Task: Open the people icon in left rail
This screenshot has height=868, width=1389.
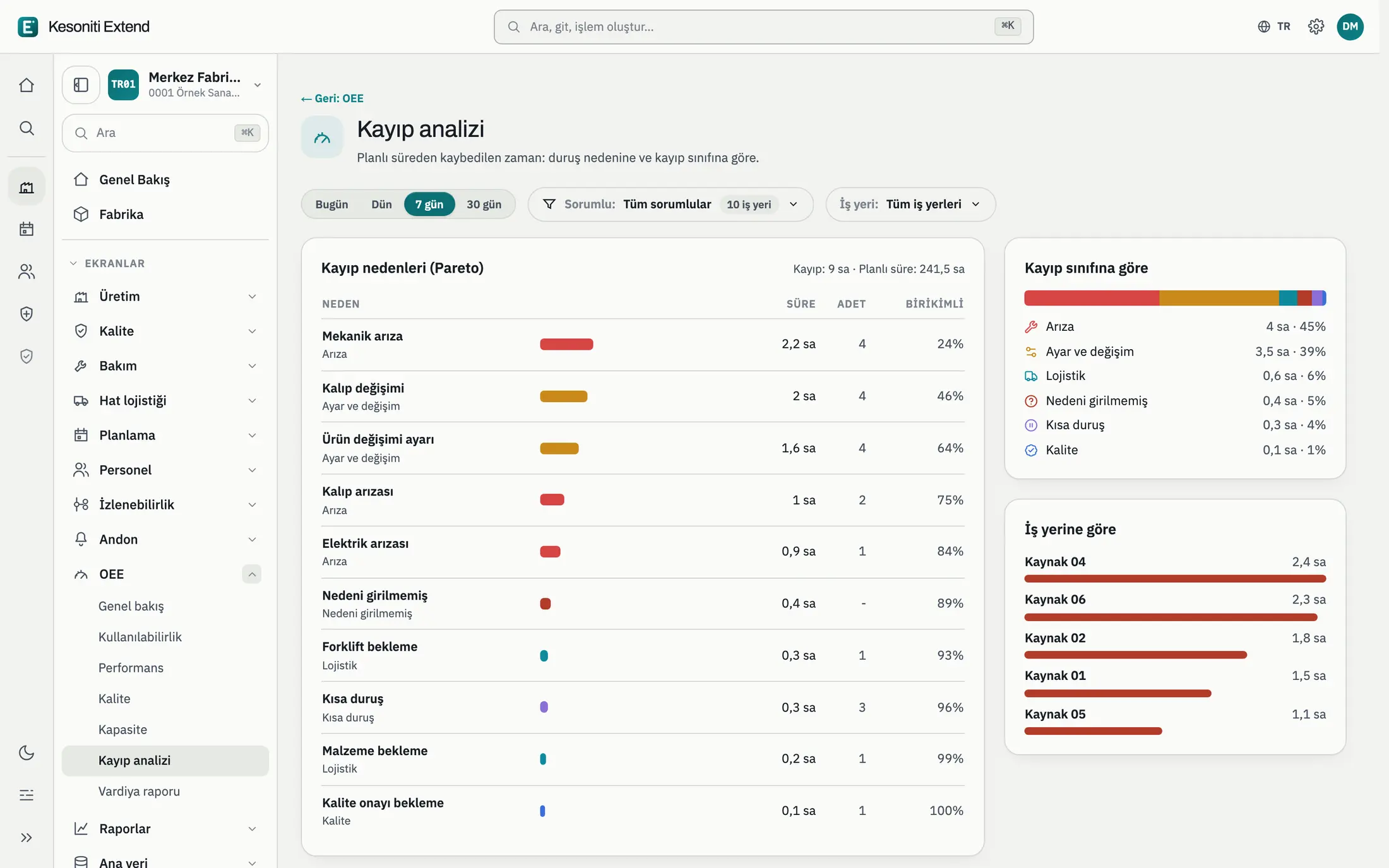Action: click(x=27, y=271)
